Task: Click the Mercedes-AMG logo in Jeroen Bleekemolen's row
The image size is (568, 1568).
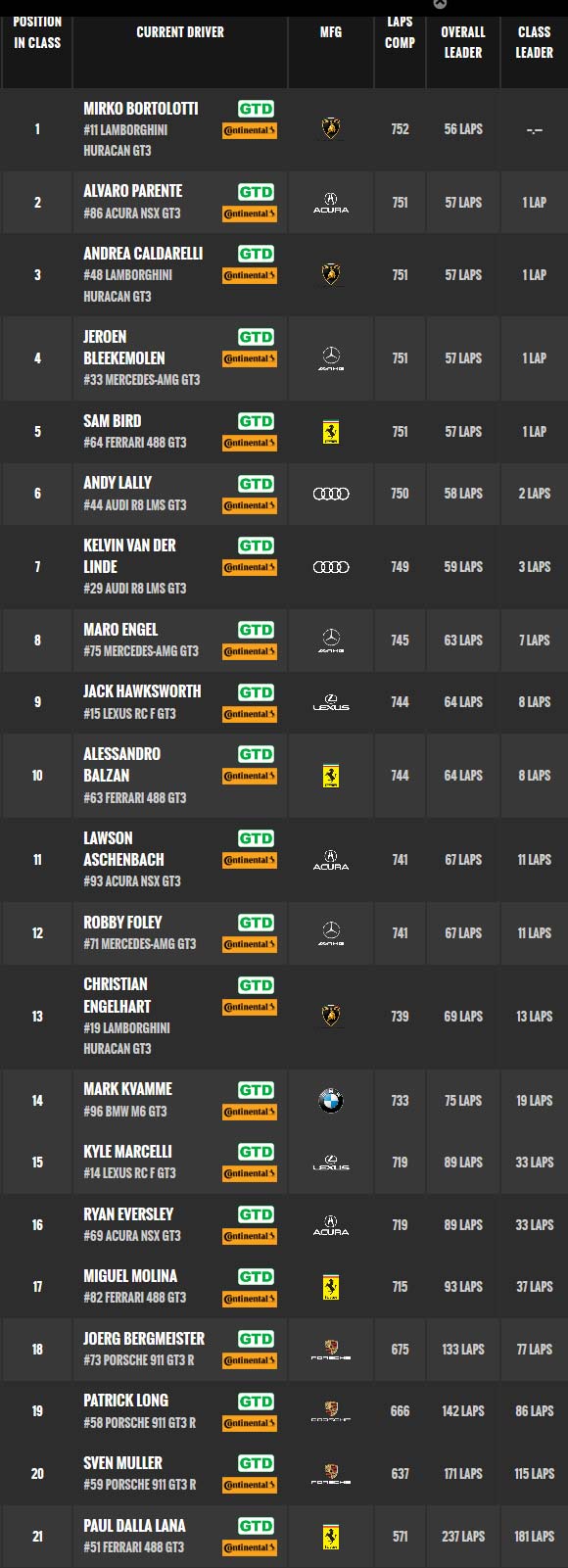Action: (331, 358)
